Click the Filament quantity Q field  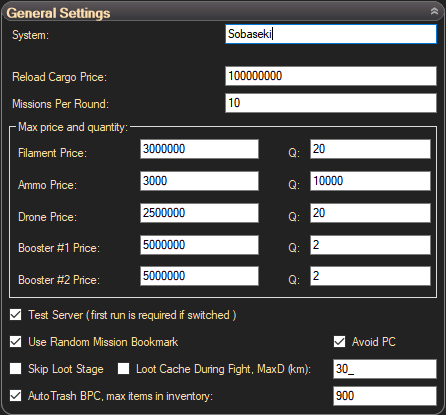click(x=370, y=149)
